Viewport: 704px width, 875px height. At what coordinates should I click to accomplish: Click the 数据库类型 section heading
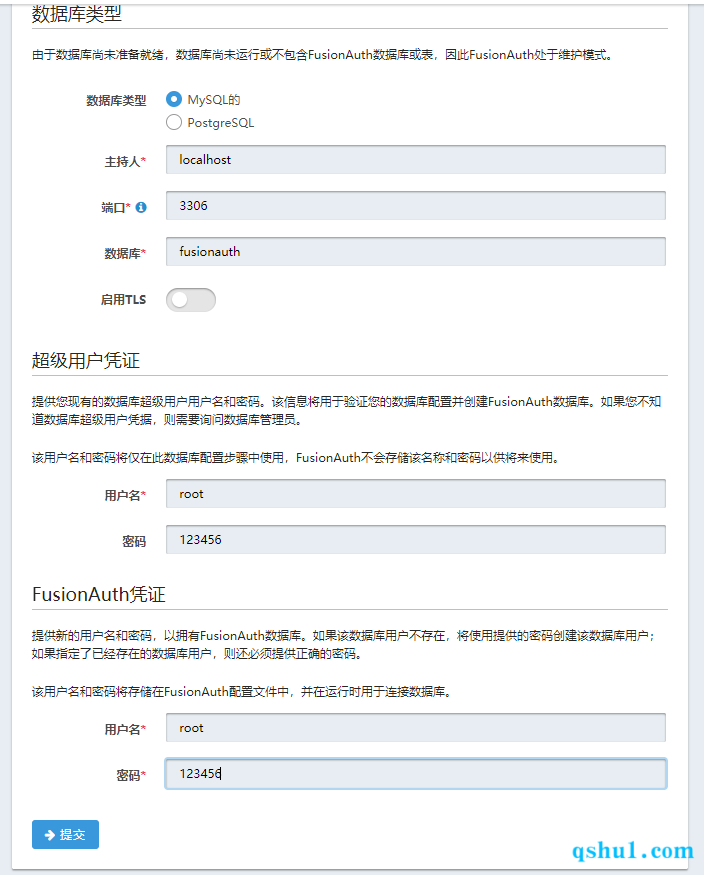coord(76,13)
